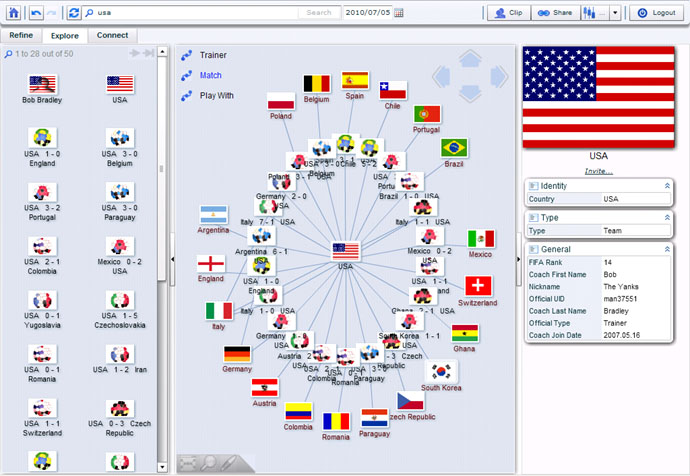Collapse the Identity section

pyautogui.click(x=667, y=186)
